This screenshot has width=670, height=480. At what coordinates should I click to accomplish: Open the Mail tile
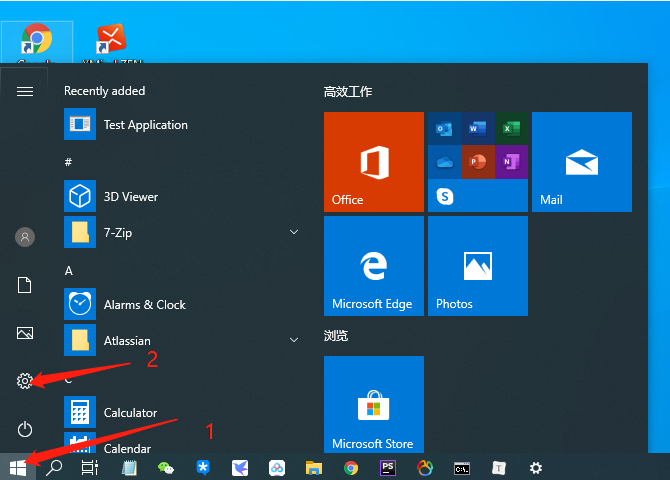click(x=582, y=162)
